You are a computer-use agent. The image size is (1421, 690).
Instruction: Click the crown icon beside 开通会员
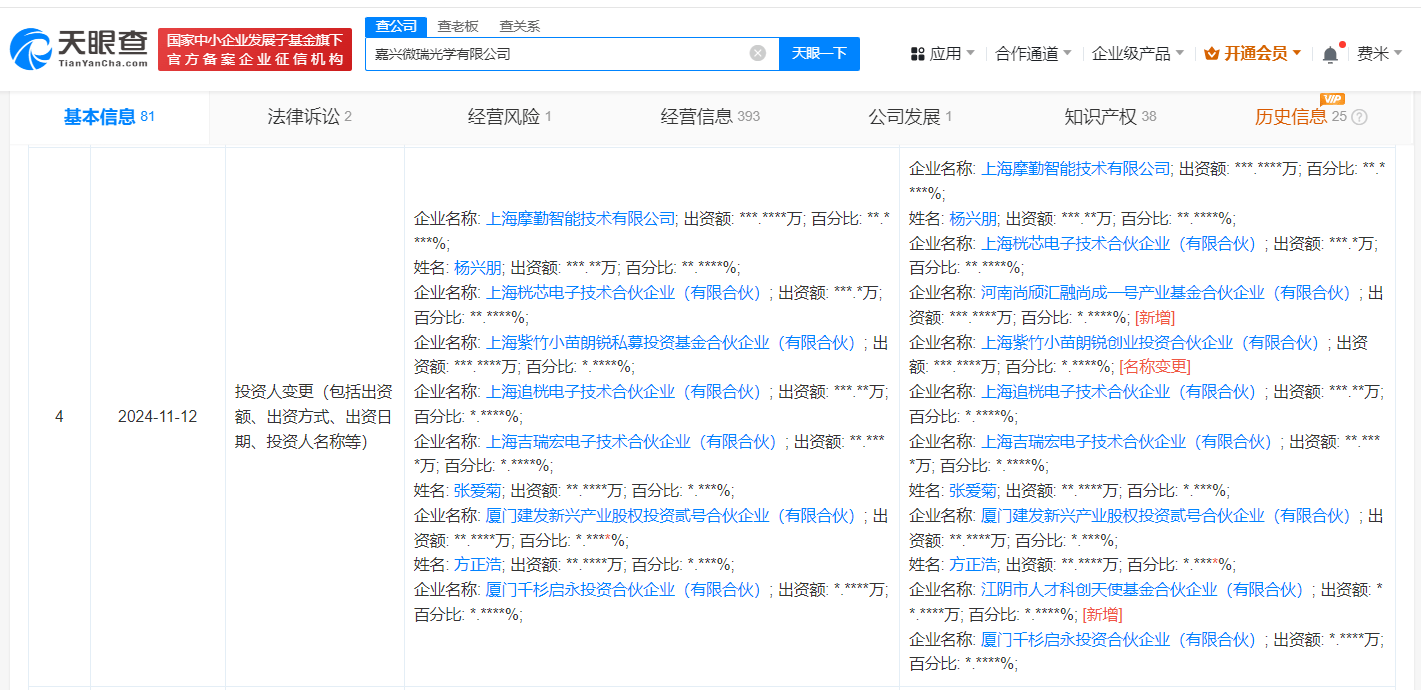[1211, 54]
